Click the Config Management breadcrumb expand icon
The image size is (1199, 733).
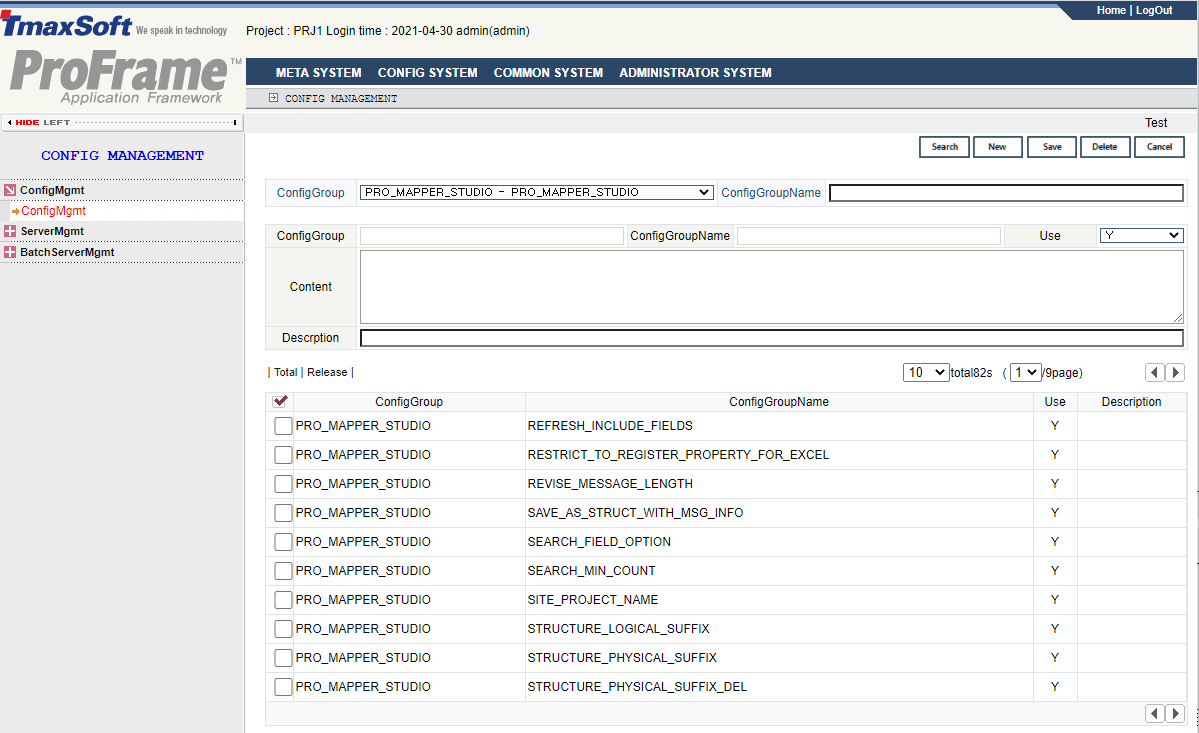(x=273, y=98)
